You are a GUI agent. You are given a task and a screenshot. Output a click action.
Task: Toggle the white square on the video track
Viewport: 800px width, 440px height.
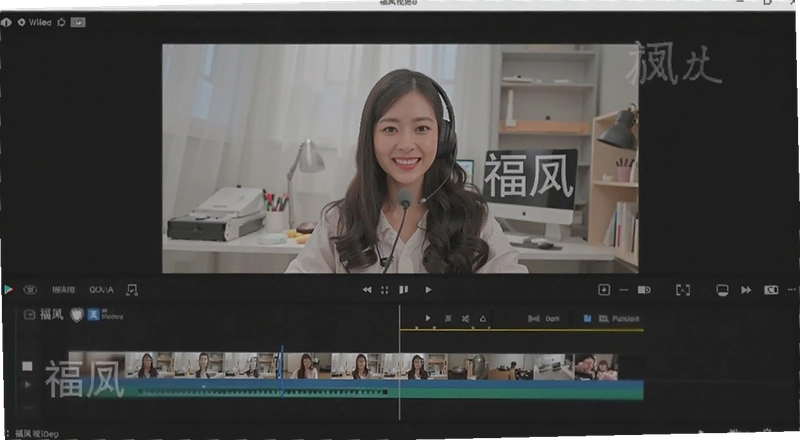[x=27, y=366]
